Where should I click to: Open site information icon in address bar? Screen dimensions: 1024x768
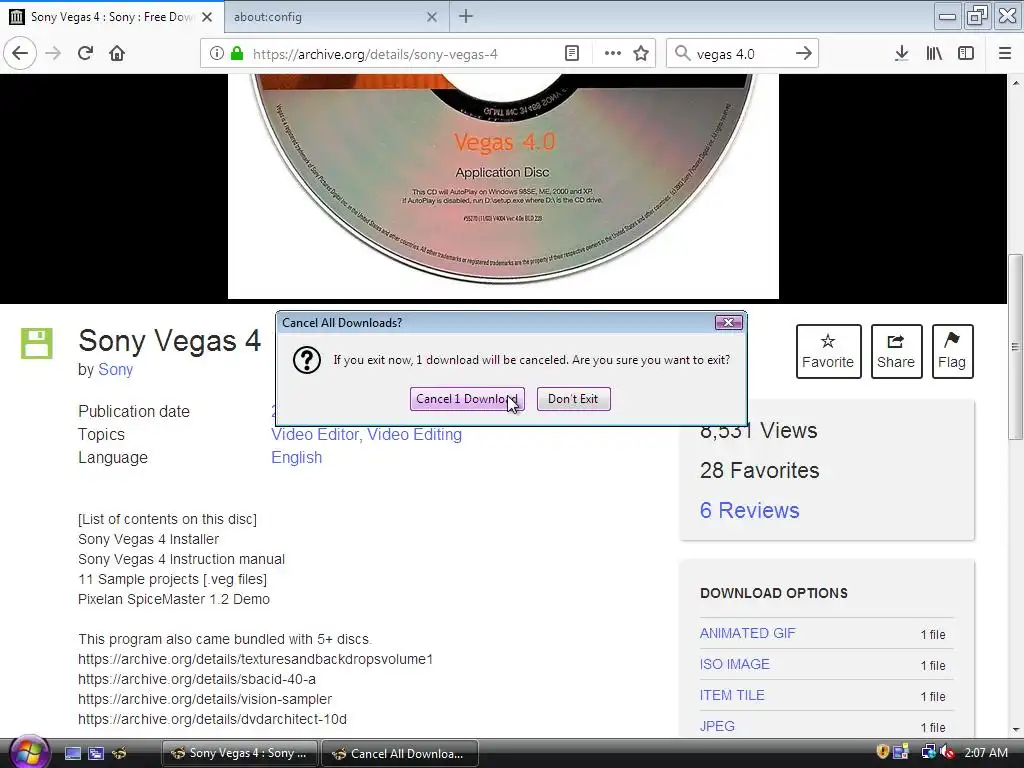217,54
